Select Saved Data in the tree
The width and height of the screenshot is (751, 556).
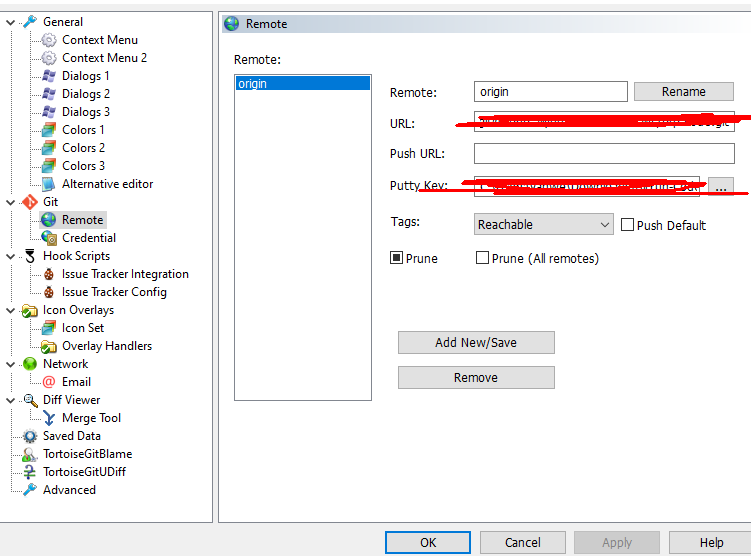click(x=72, y=436)
